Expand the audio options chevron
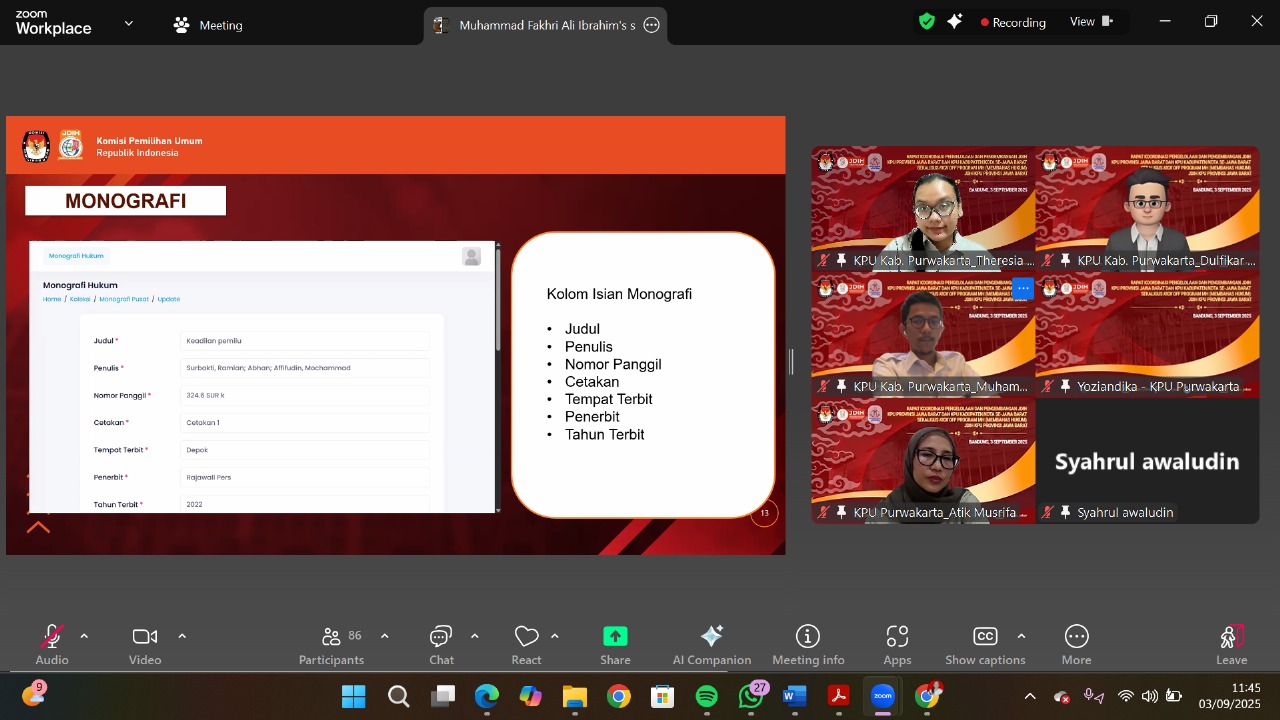Screen dimensions: 1280x720 point(84,636)
